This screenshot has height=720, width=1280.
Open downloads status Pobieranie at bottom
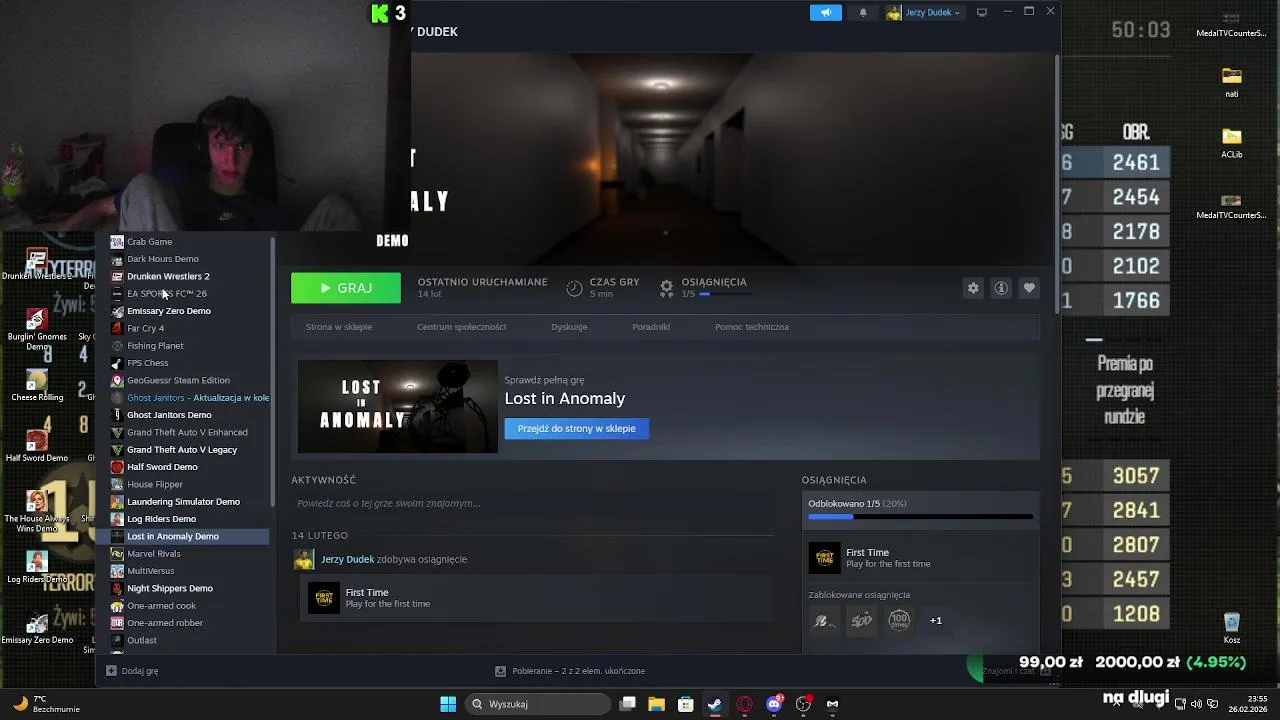tap(570, 671)
